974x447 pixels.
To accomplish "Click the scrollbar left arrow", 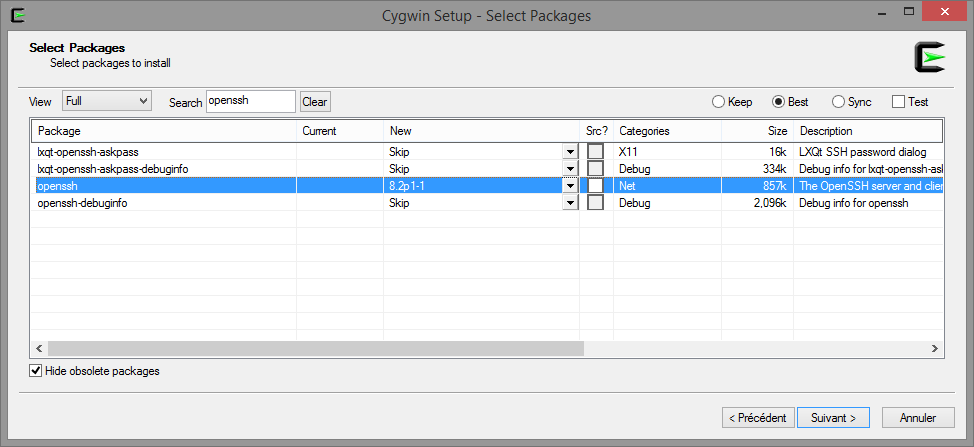I will point(39,349).
